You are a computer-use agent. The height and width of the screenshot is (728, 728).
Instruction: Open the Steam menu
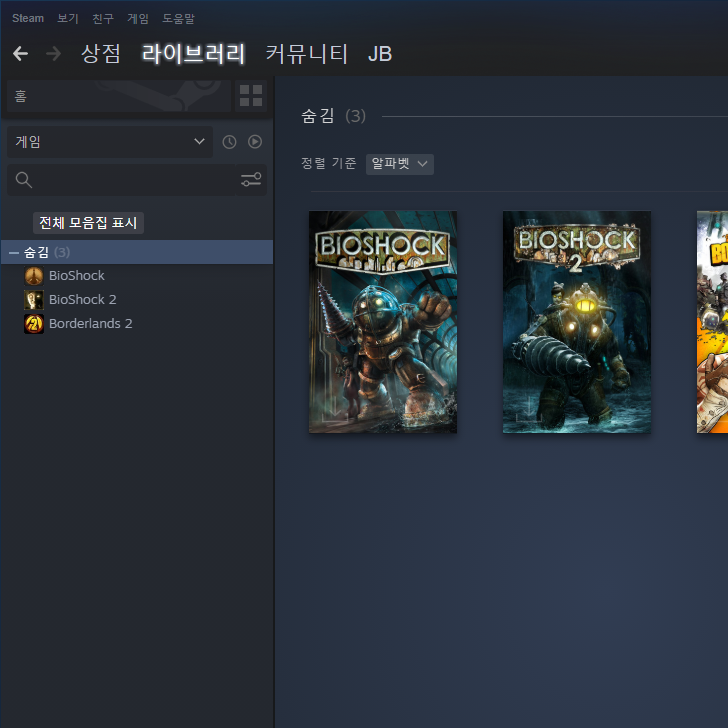[x=28, y=19]
